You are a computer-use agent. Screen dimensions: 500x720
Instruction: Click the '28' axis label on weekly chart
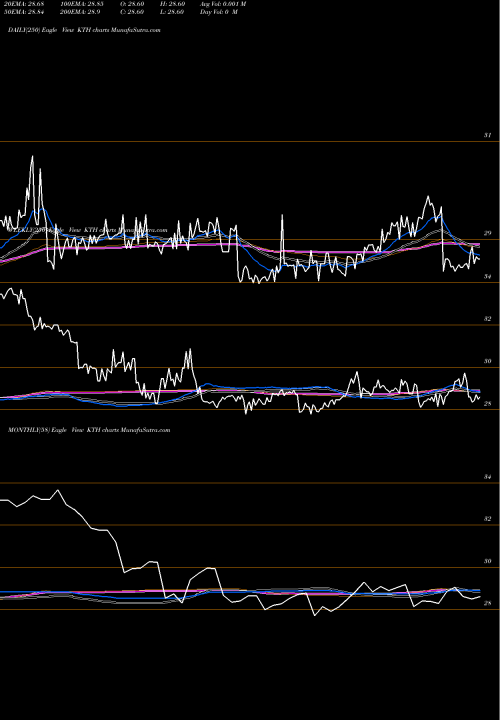click(487, 404)
